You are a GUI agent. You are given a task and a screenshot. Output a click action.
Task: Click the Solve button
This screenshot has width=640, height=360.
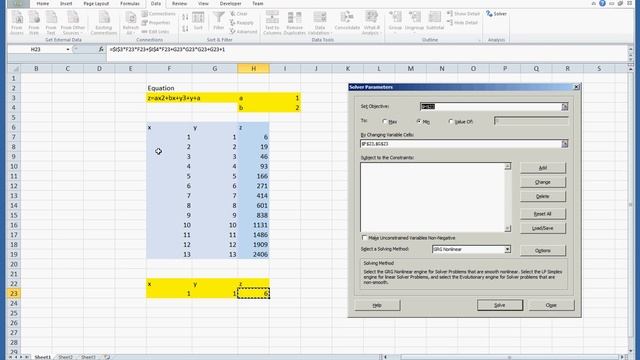click(500, 305)
